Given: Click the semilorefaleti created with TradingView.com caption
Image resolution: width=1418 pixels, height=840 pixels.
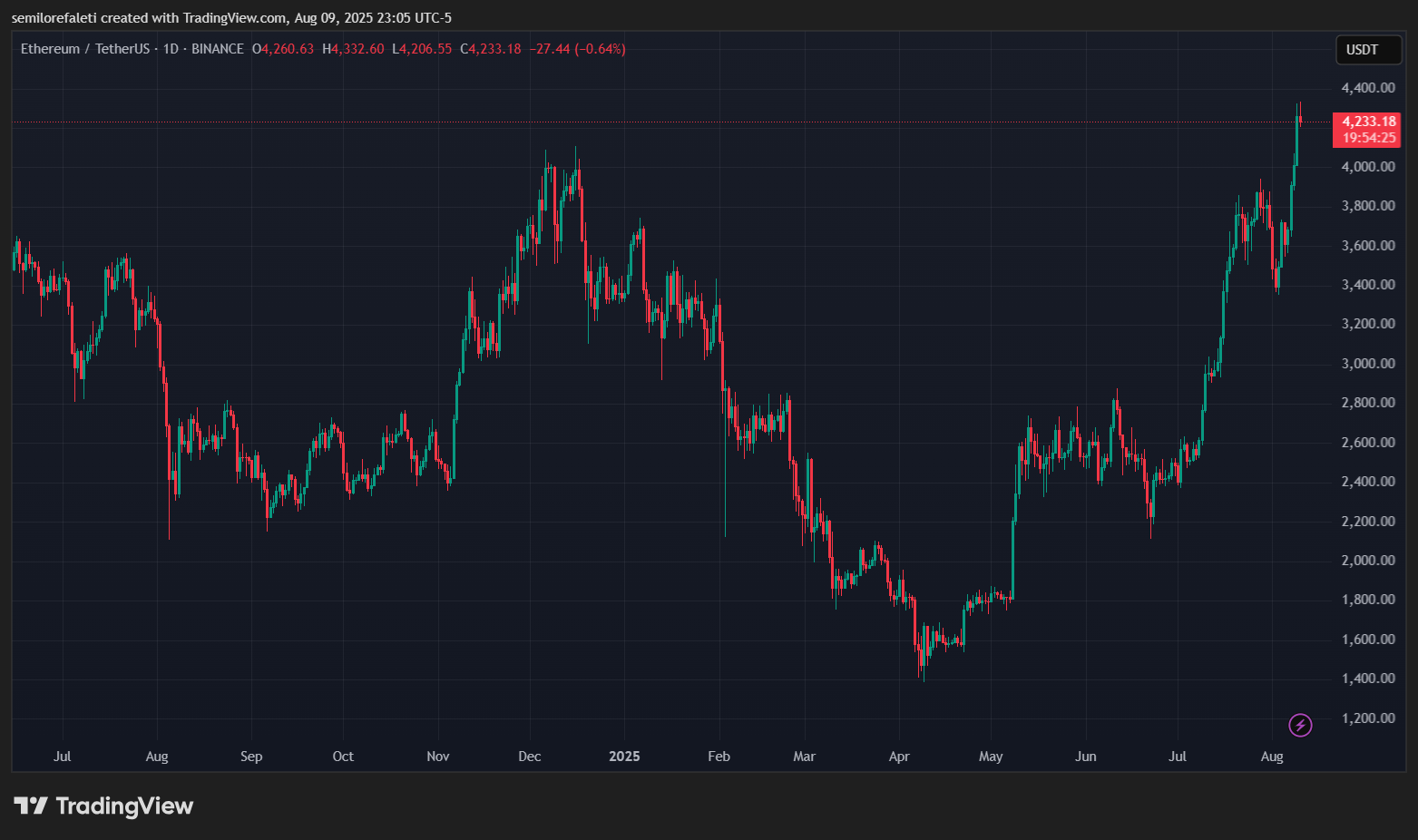Looking at the screenshot, I should pyautogui.click(x=150, y=18).
